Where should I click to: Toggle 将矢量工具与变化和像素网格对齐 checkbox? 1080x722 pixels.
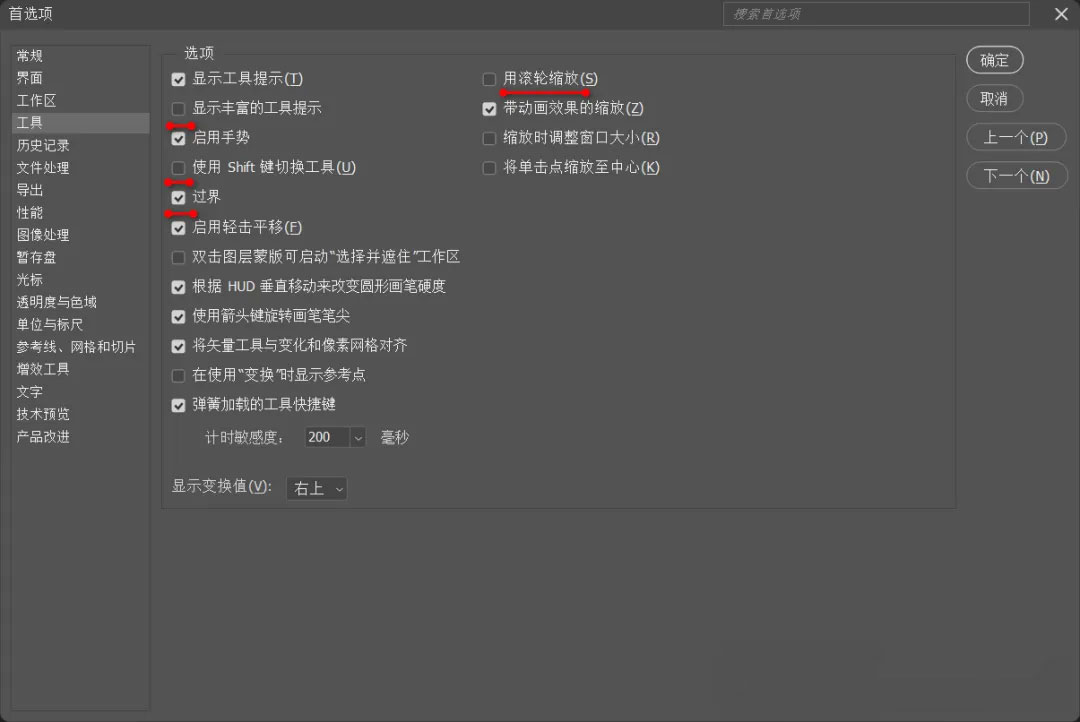click(178, 347)
